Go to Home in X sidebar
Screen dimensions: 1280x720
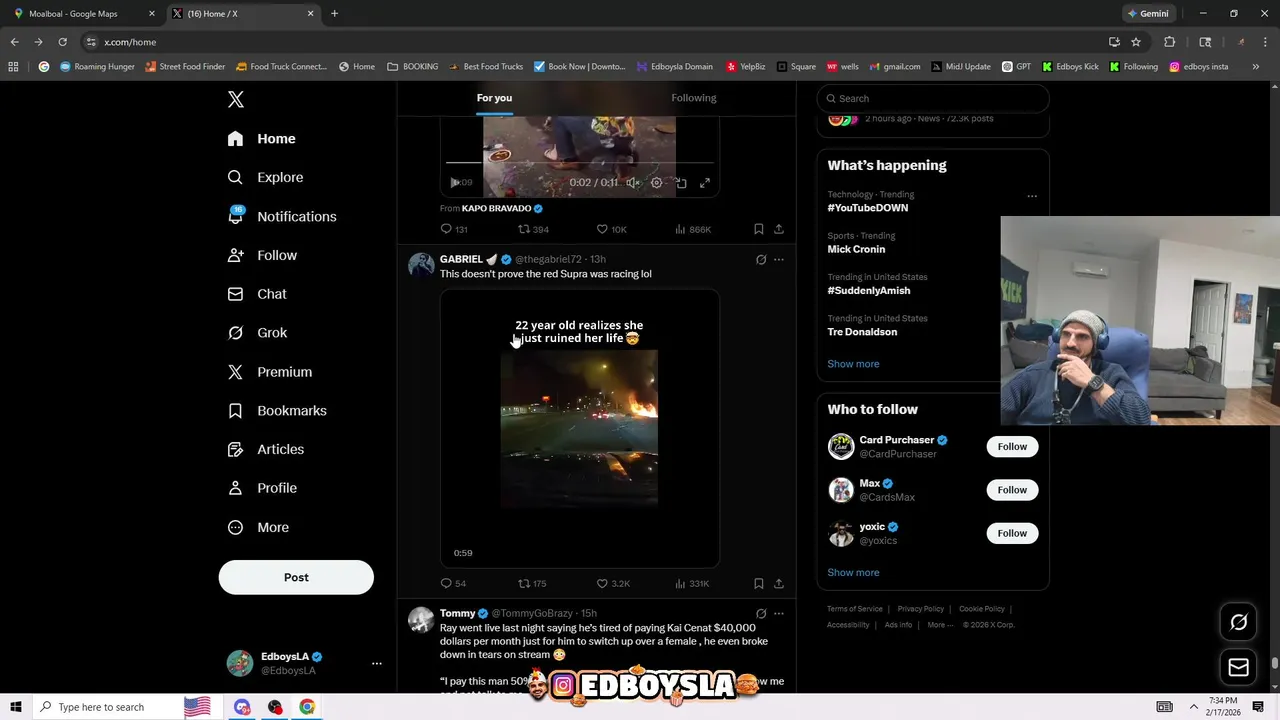[262, 139]
